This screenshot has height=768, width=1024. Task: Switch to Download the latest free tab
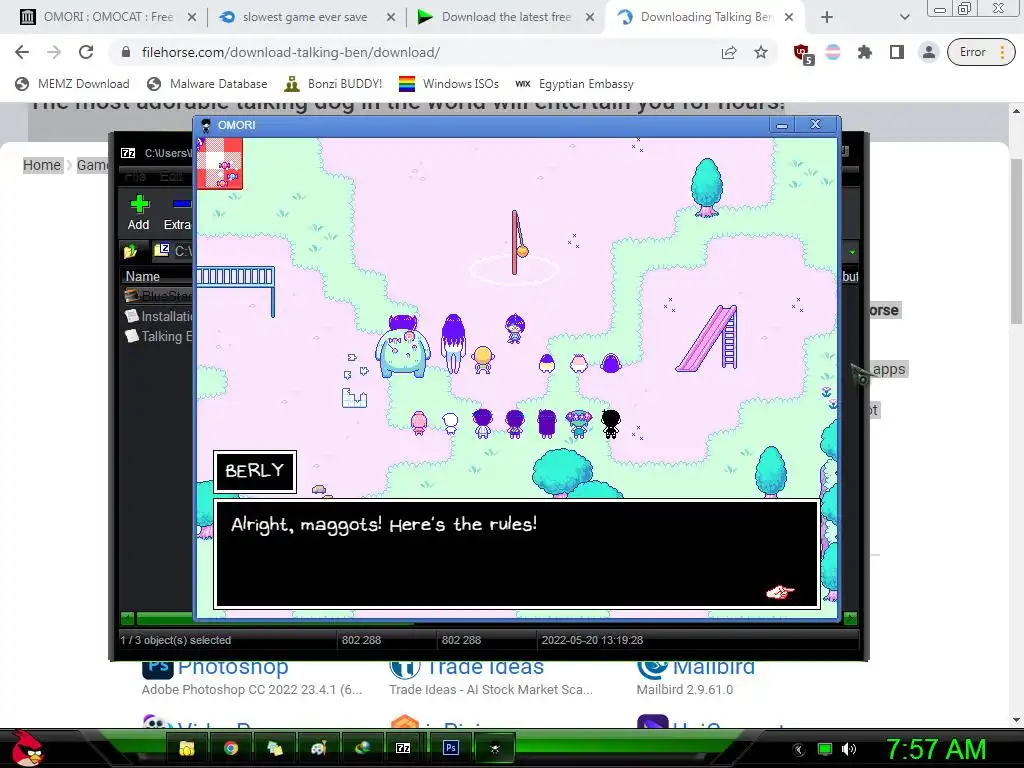pyautogui.click(x=505, y=17)
